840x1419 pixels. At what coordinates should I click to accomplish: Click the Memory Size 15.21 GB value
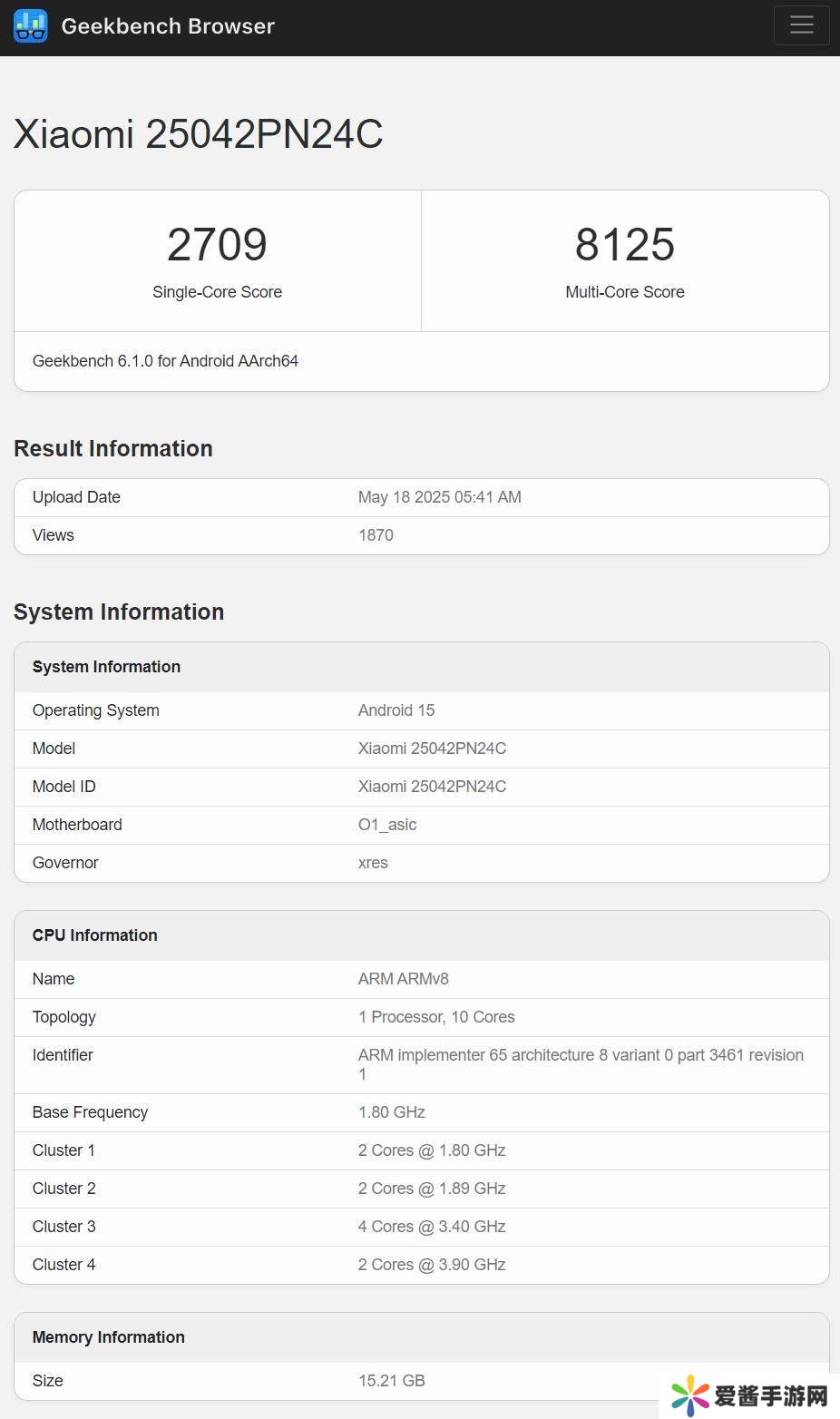tap(392, 1381)
